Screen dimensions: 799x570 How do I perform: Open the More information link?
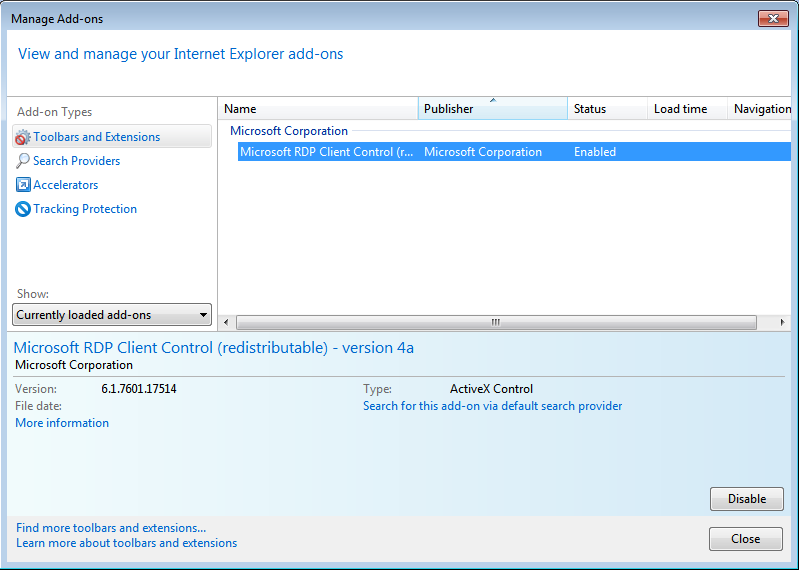pyautogui.click(x=62, y=423)
